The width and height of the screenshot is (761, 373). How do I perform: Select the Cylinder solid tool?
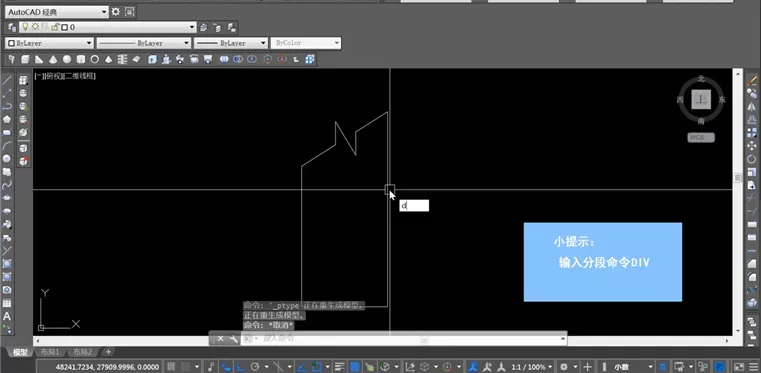tap(81, 59)
